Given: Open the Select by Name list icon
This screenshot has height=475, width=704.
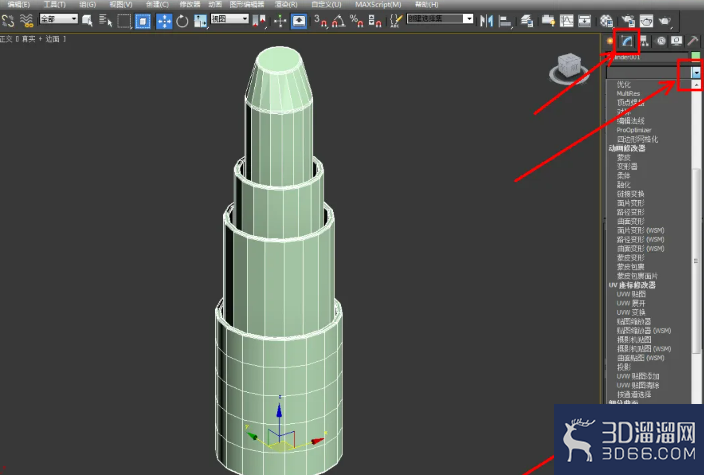Looking at the screenshot, I should 106,21.
